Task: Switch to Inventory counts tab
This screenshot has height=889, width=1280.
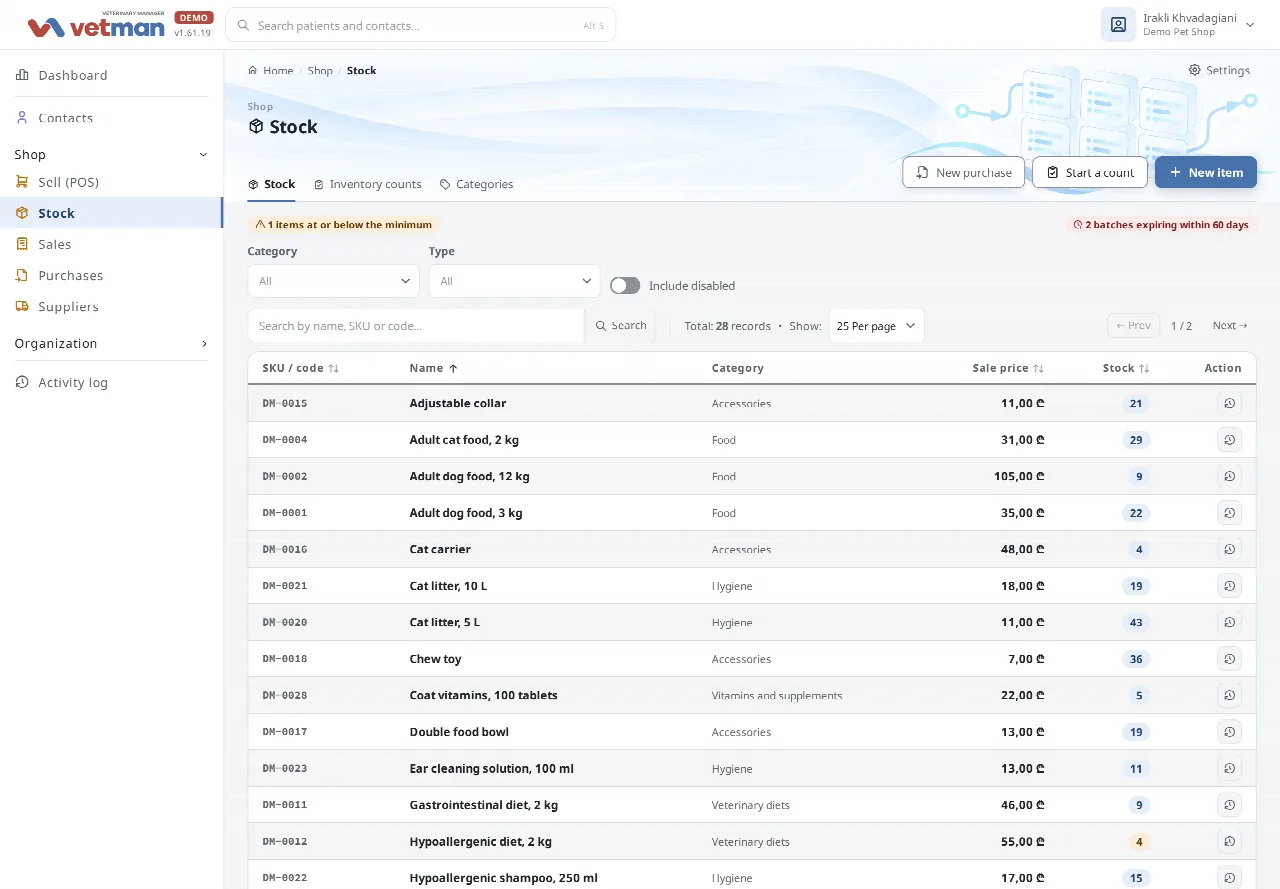Action: [x=367, y=184]
